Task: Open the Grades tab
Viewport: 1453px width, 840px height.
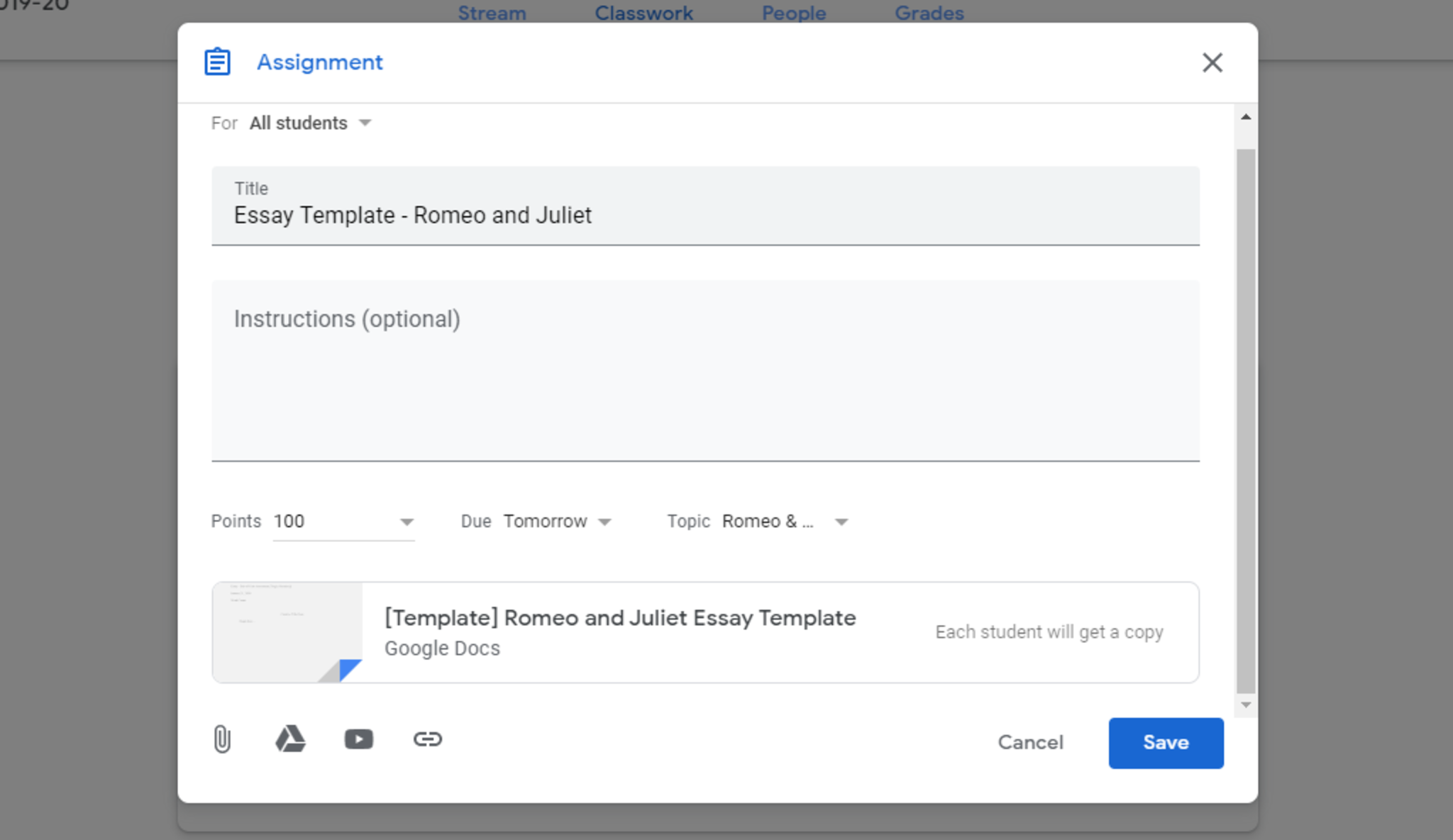Action: (929, 13)
